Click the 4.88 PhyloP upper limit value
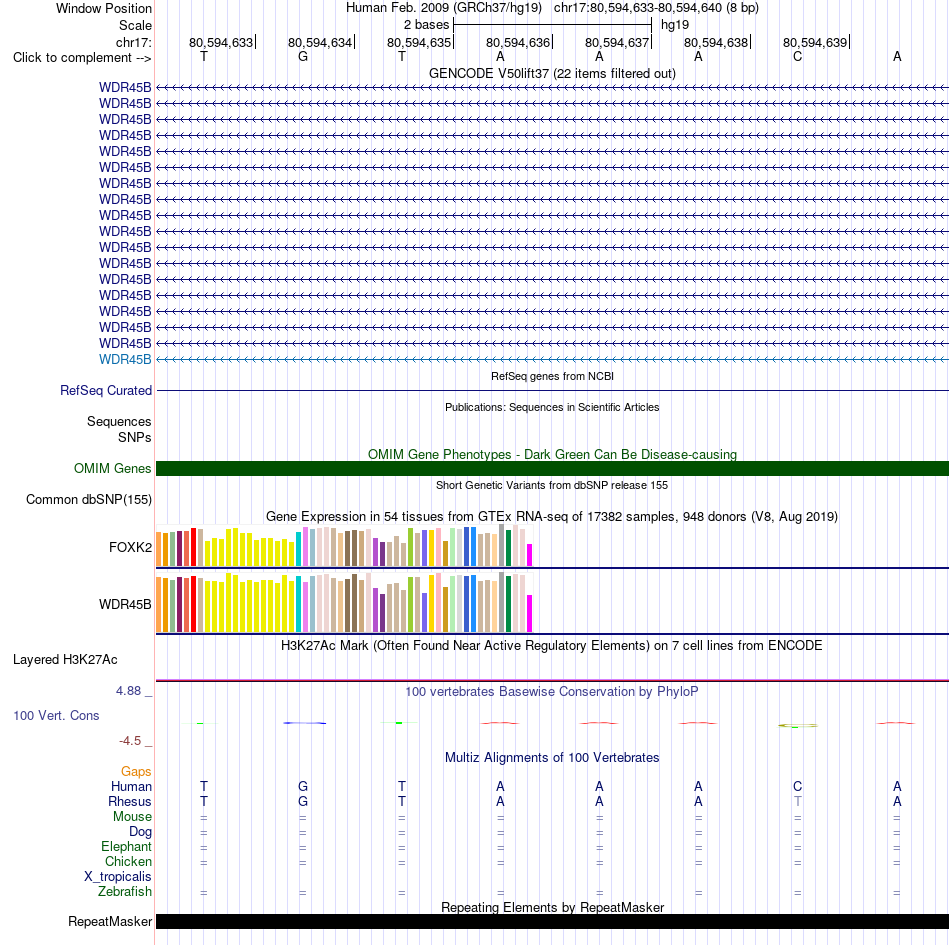950x945 pixels. [x=128, y=691]
